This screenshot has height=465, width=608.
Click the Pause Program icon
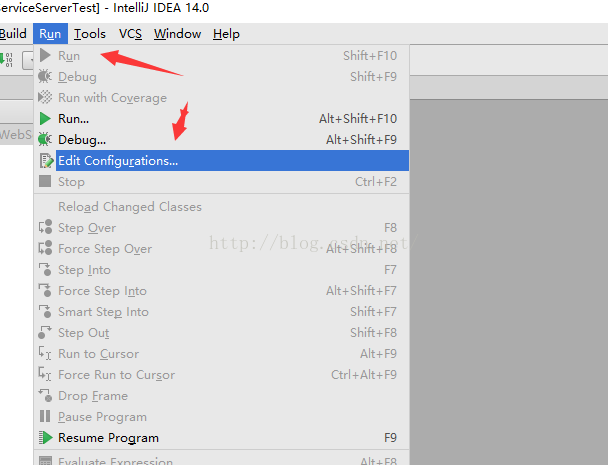45,416
